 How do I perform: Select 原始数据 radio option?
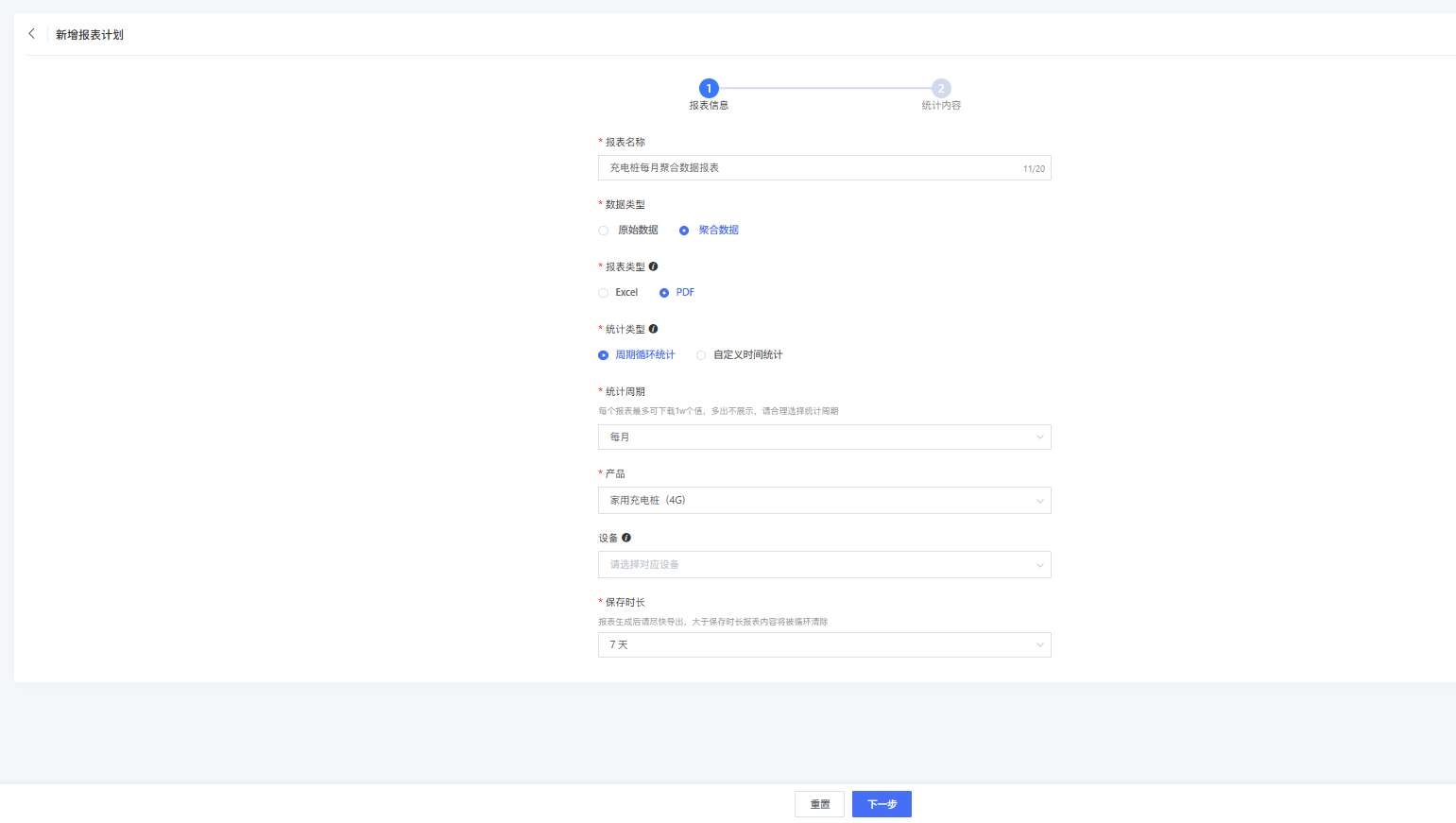click(x=604, y=231)
